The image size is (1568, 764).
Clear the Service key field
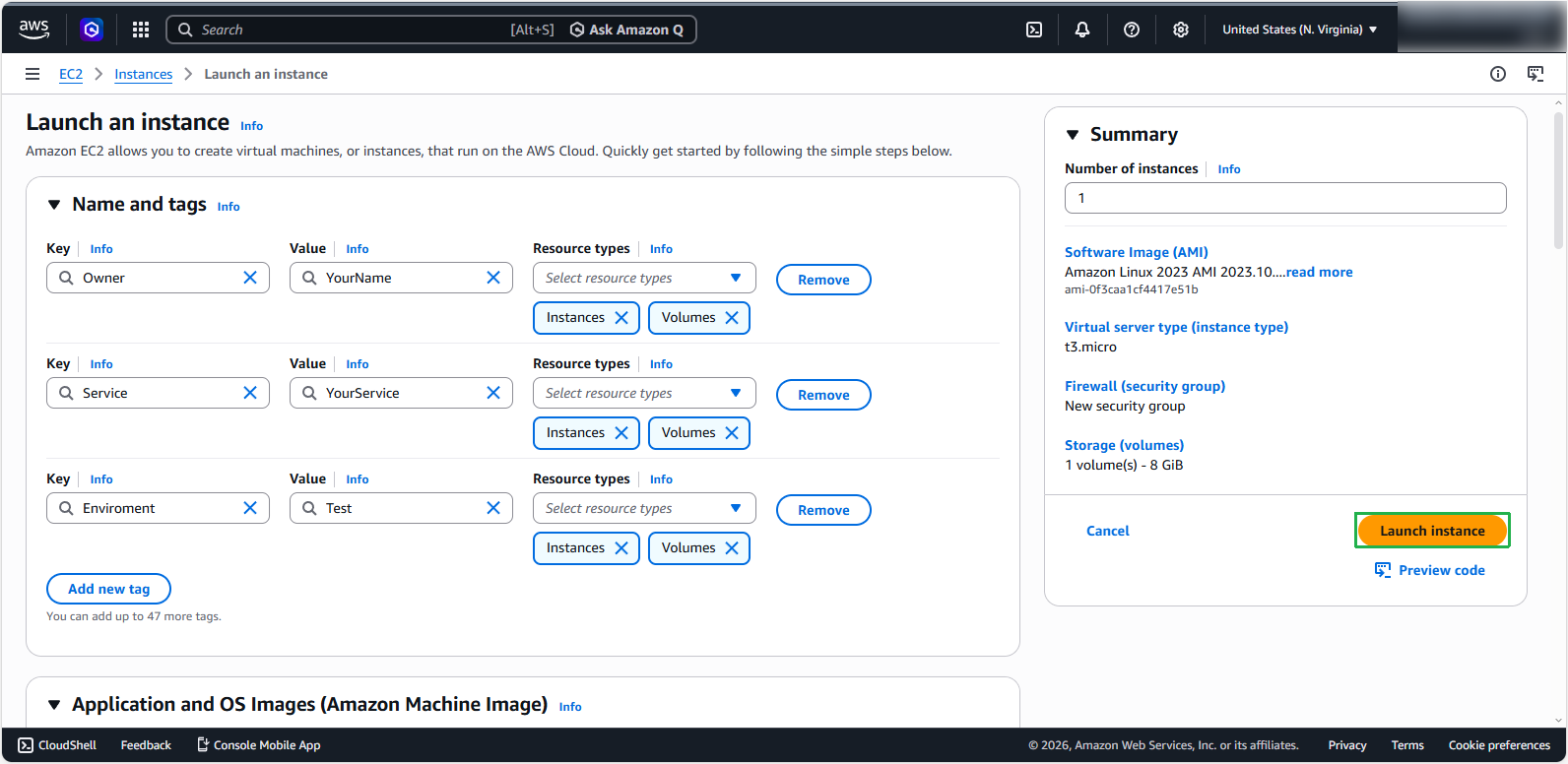tap(250, 393)
